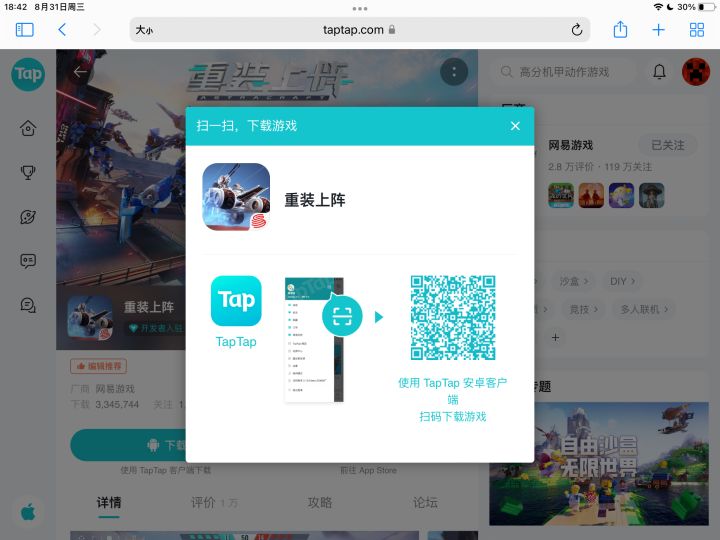Expand the 沙盒 tag
720x540 pixels.
click(x=574, y=281)
